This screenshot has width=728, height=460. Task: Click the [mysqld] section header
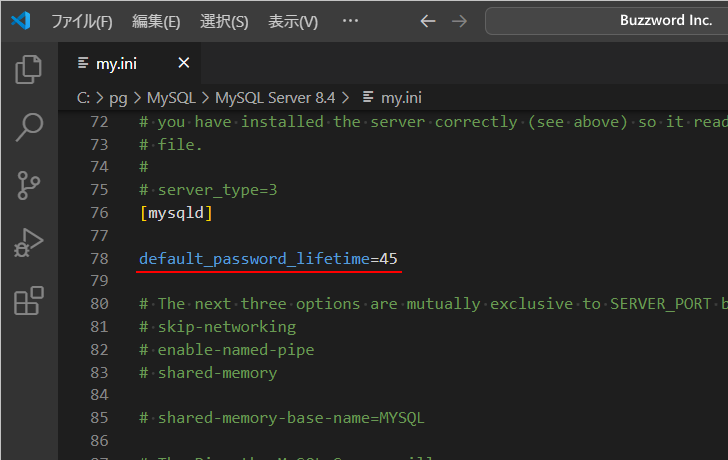click(176, 213)
